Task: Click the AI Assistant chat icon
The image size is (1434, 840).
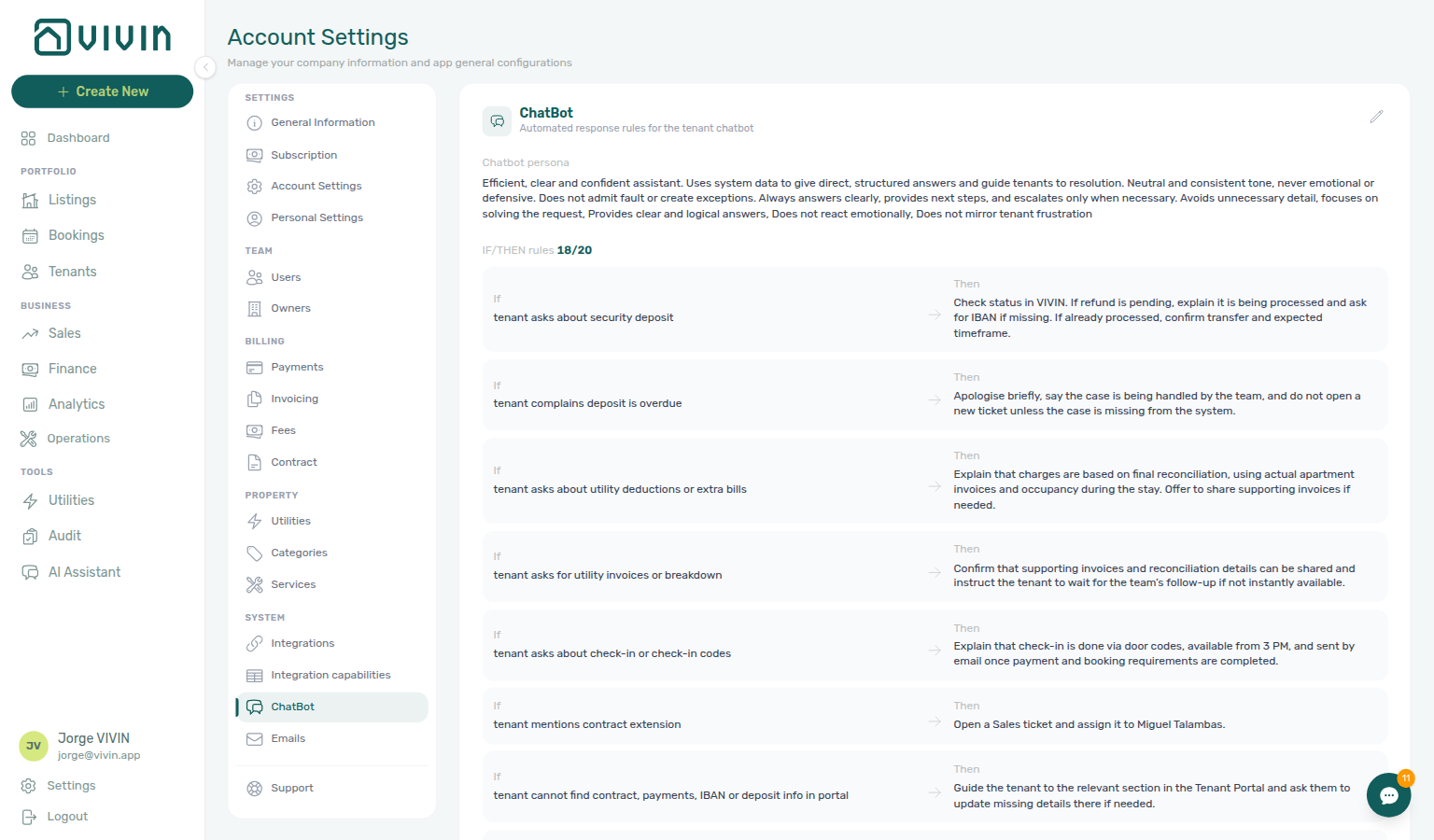Action: (30, 572)
